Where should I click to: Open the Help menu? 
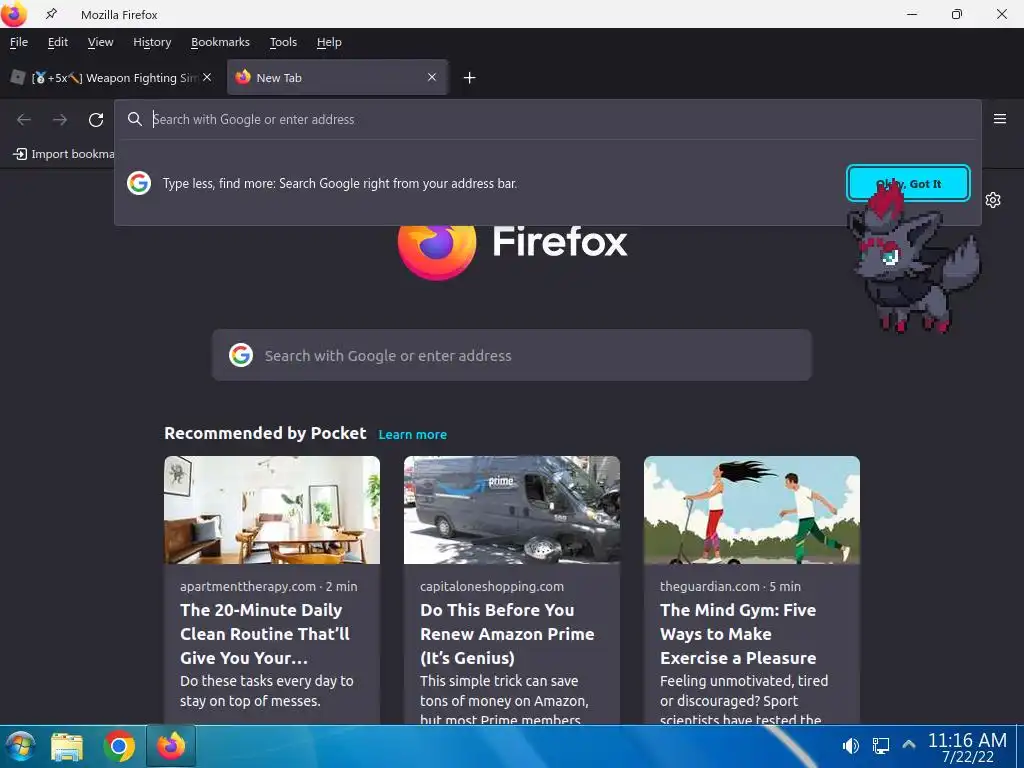point(329,42)
